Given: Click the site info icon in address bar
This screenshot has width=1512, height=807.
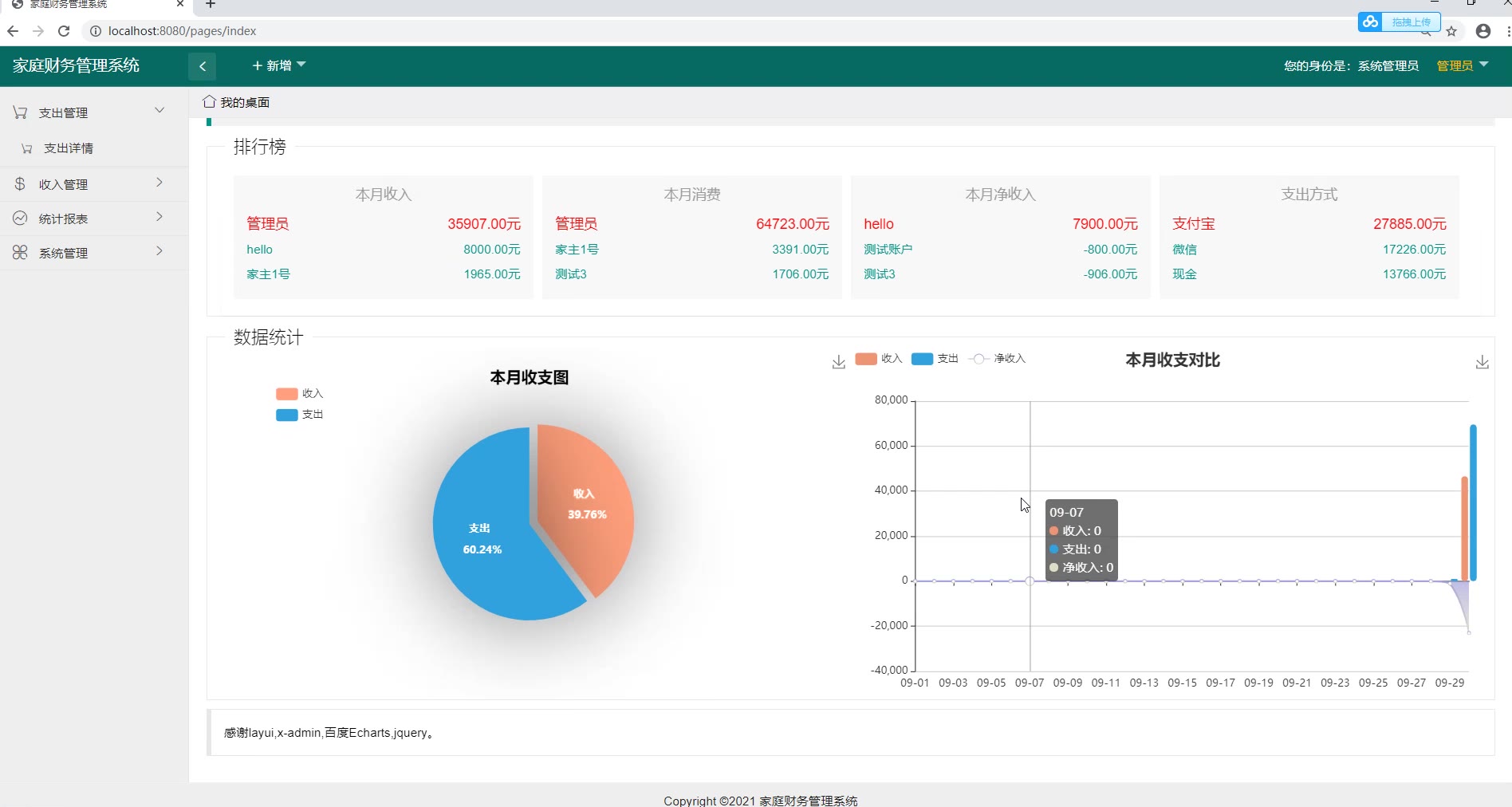Looking at the screenshot, I should [x=96, y=31].
